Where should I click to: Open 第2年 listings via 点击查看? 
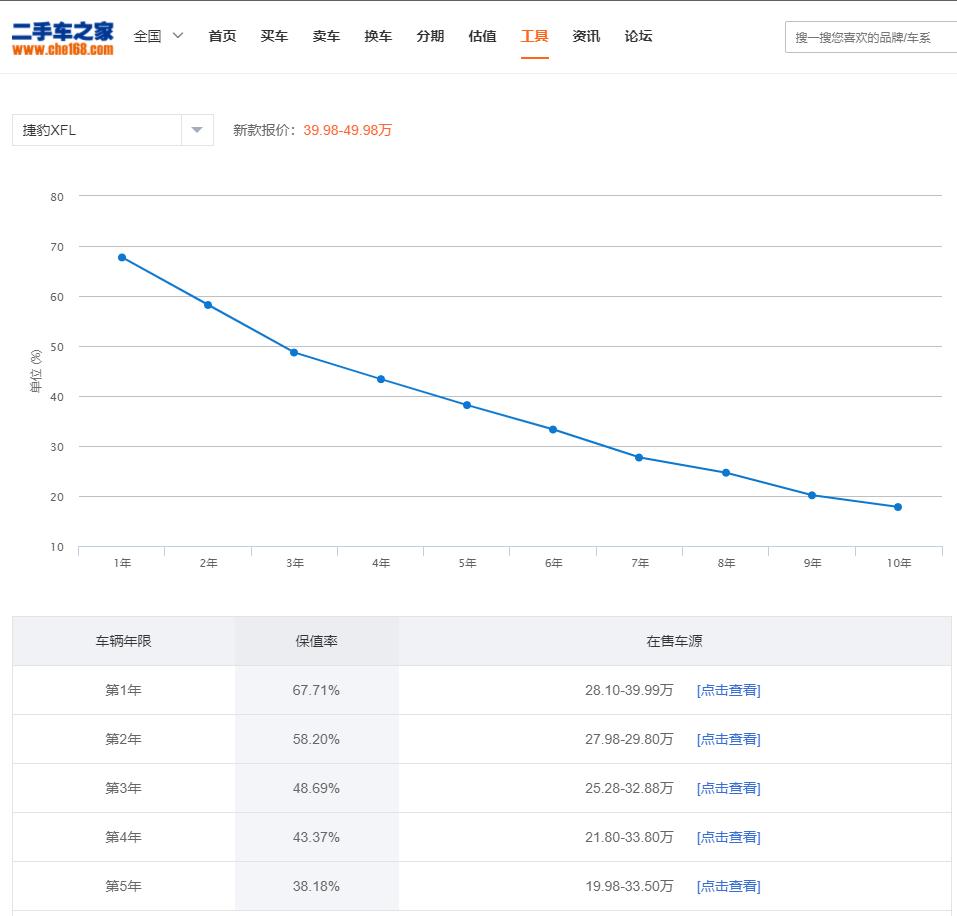[728, 739]
